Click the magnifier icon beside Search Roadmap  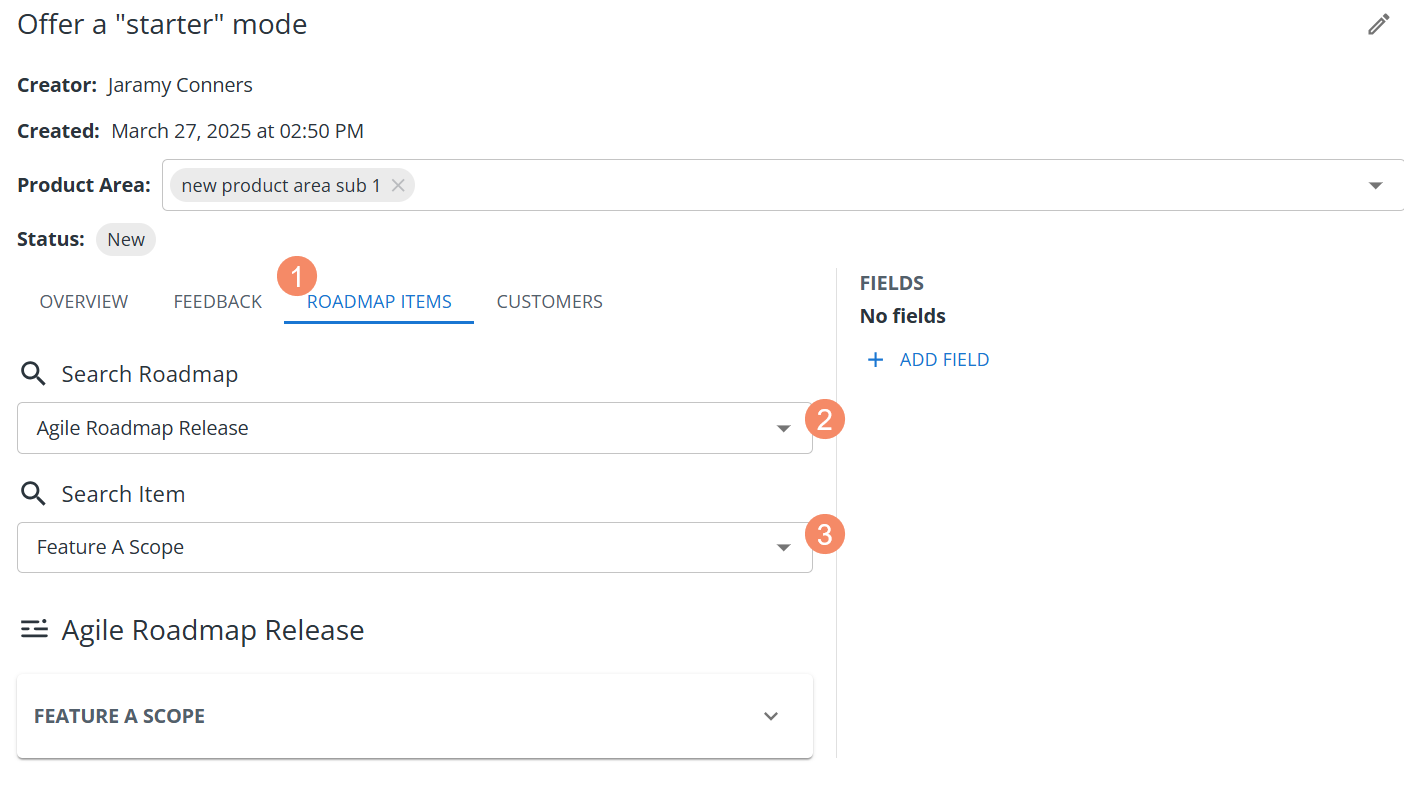coord(32,372)
